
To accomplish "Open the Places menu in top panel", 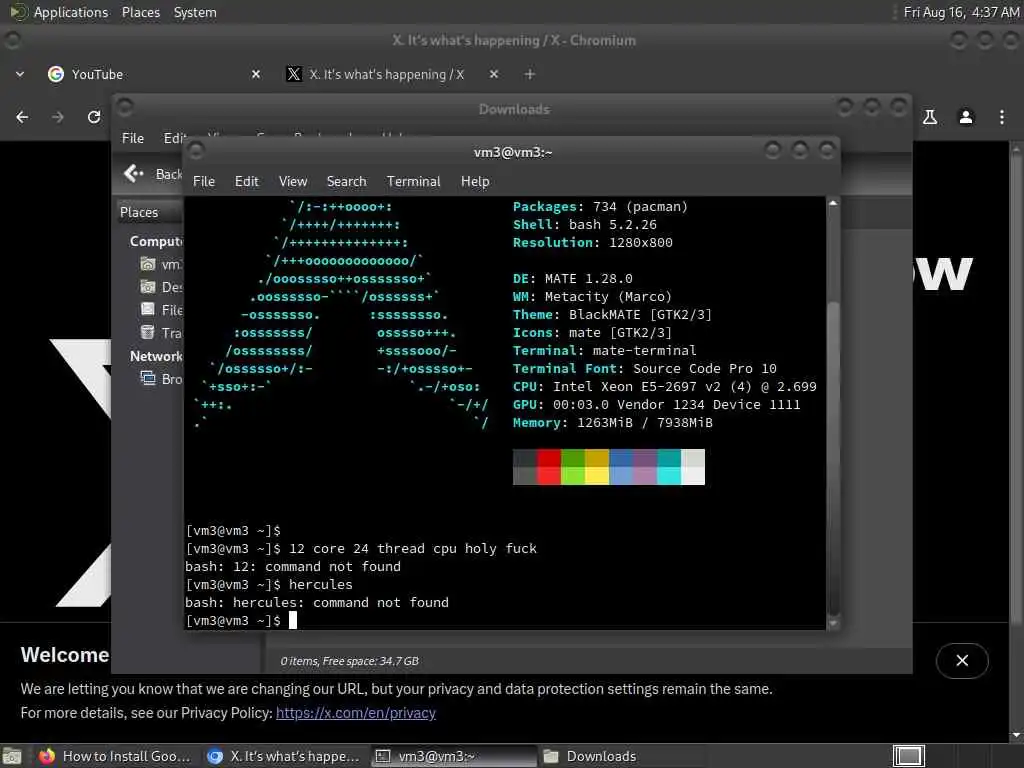I will [140, 12].
